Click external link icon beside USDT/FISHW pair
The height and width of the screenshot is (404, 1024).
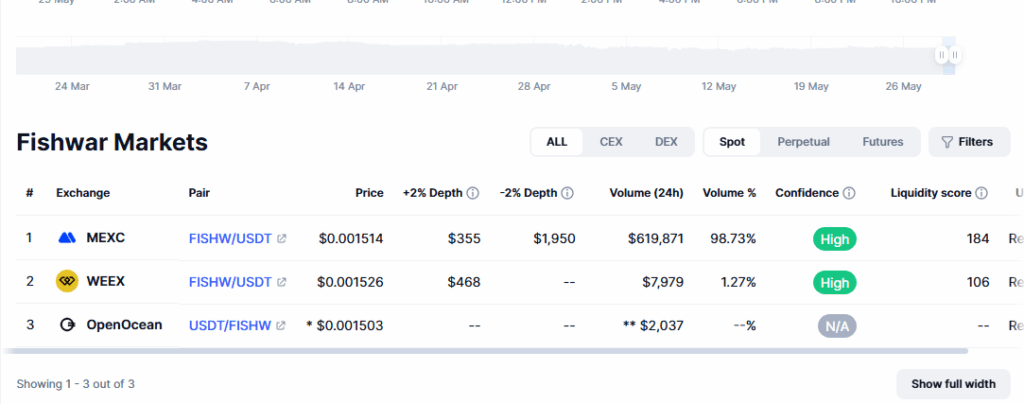[281, 325]
